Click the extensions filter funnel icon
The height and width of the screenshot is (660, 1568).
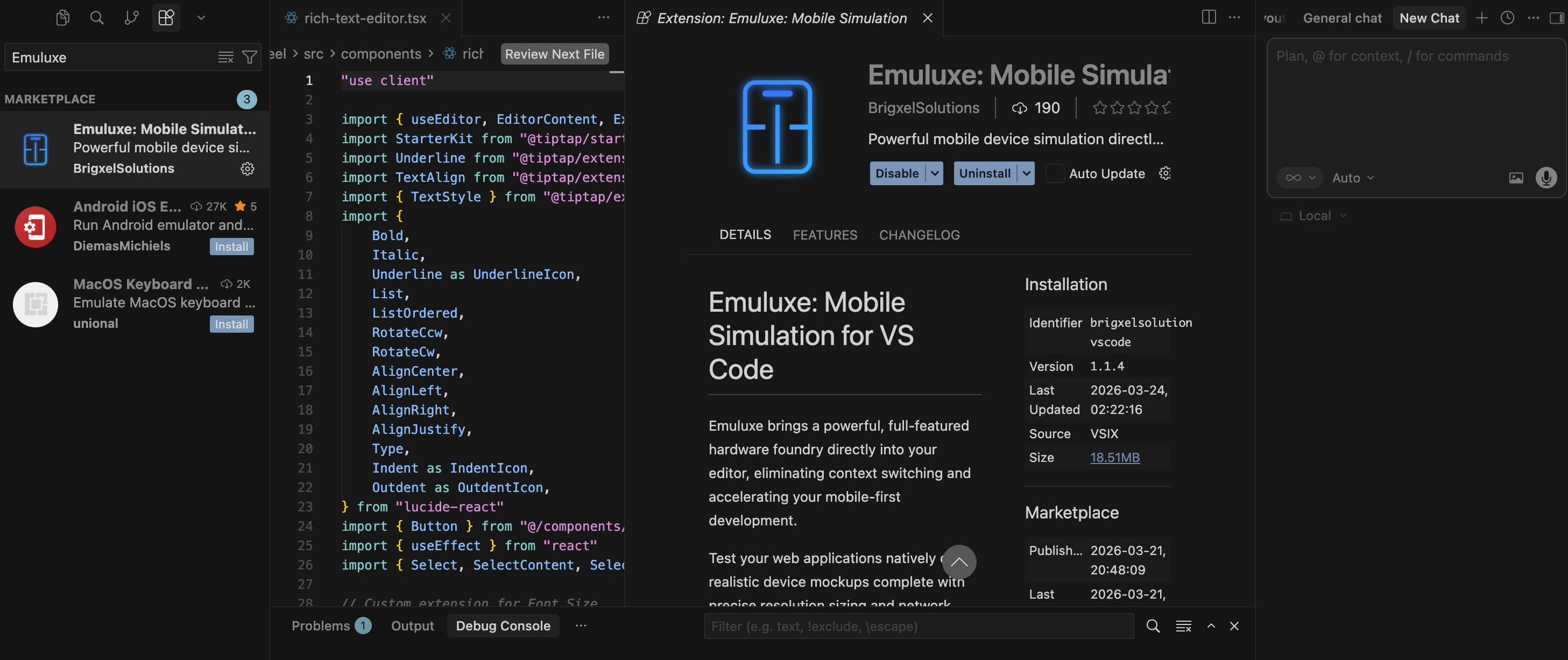coord(250,57)
